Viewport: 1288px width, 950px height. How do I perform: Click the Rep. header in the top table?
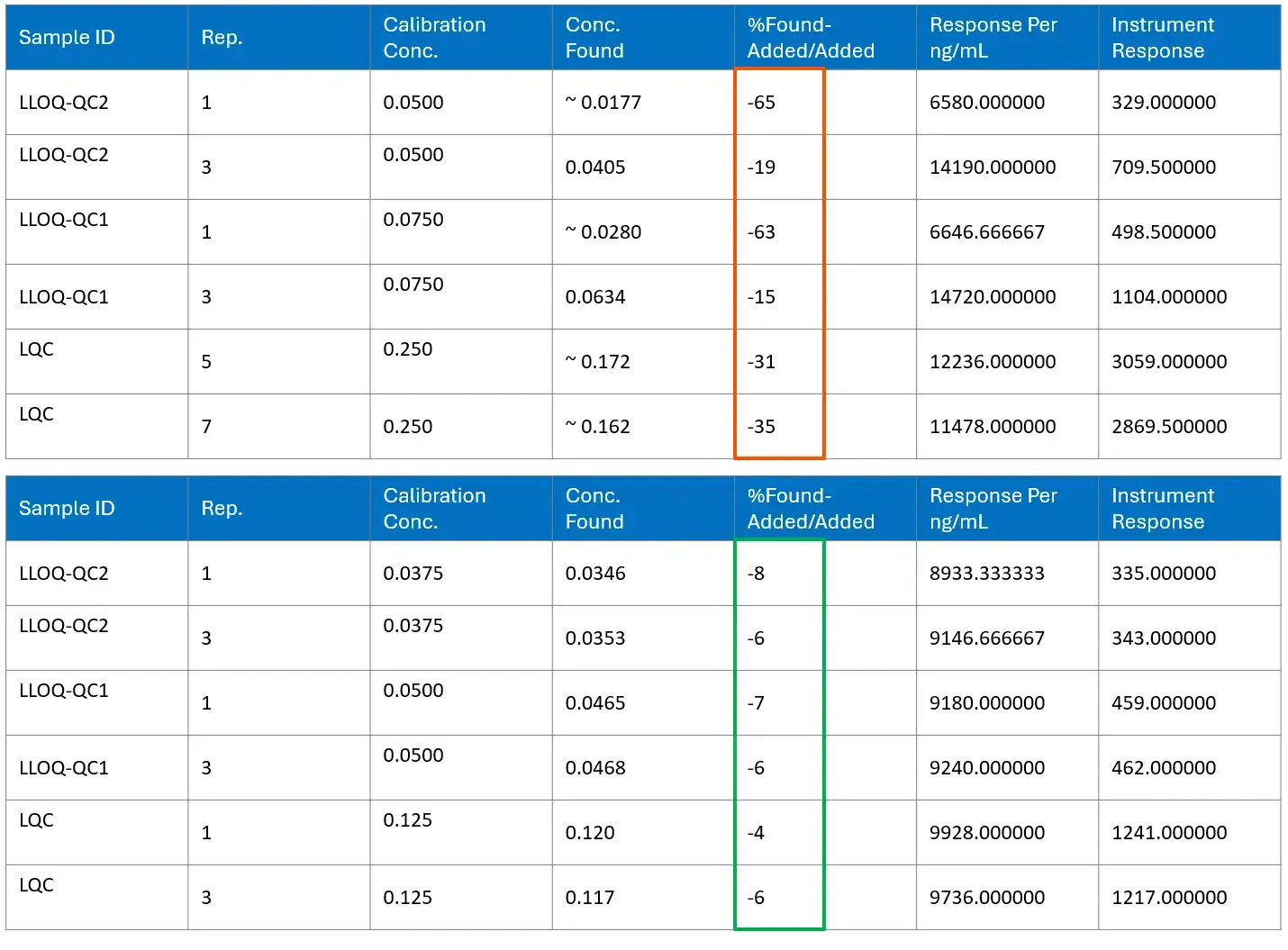point(221,37)
